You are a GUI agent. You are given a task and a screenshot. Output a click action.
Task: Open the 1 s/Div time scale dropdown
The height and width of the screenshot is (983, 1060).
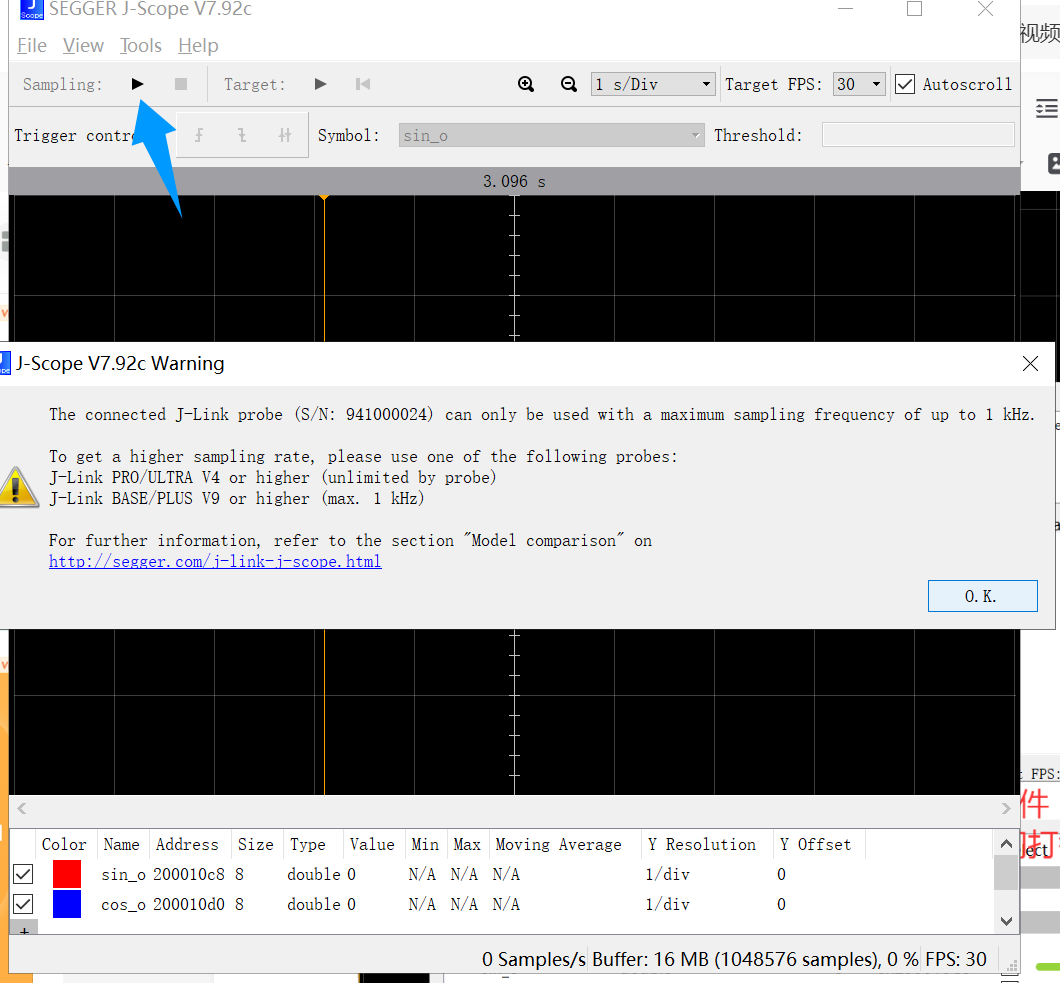653,84
